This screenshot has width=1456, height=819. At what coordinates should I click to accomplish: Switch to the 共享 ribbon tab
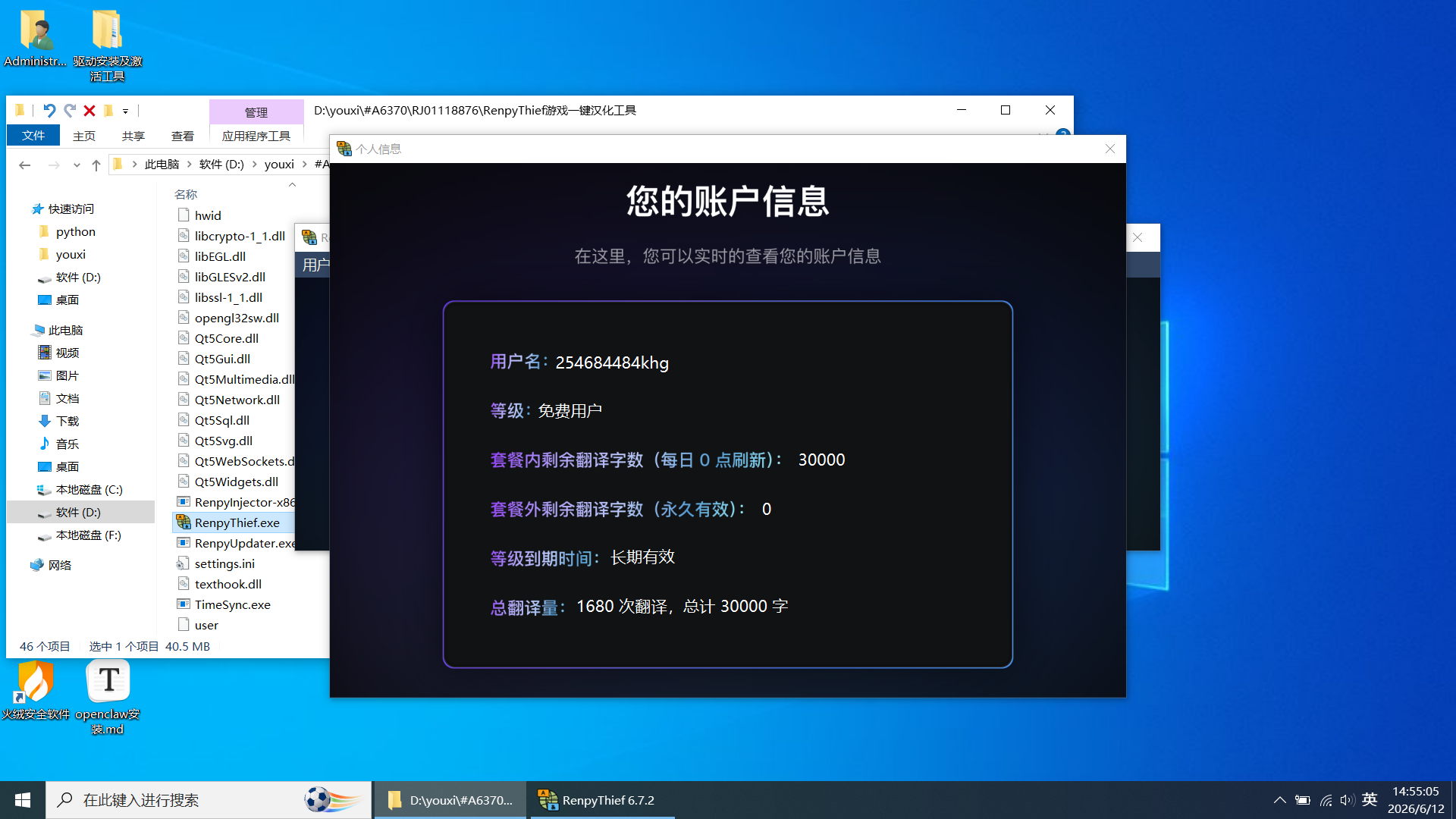coord(133,136)
